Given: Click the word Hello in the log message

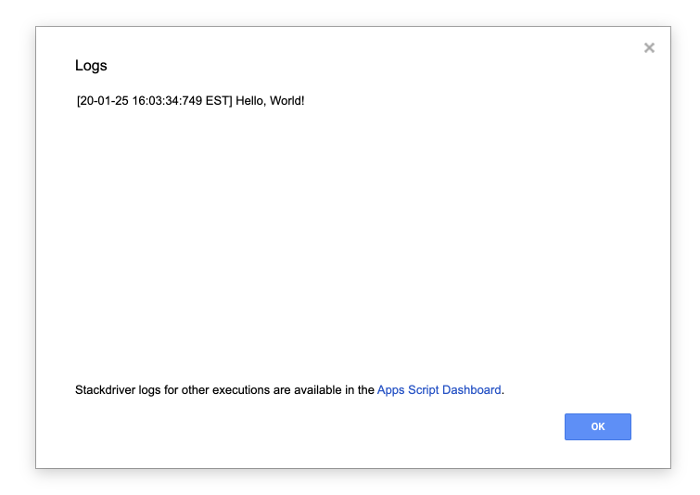Looking at the screenshot, I should 251,101.
